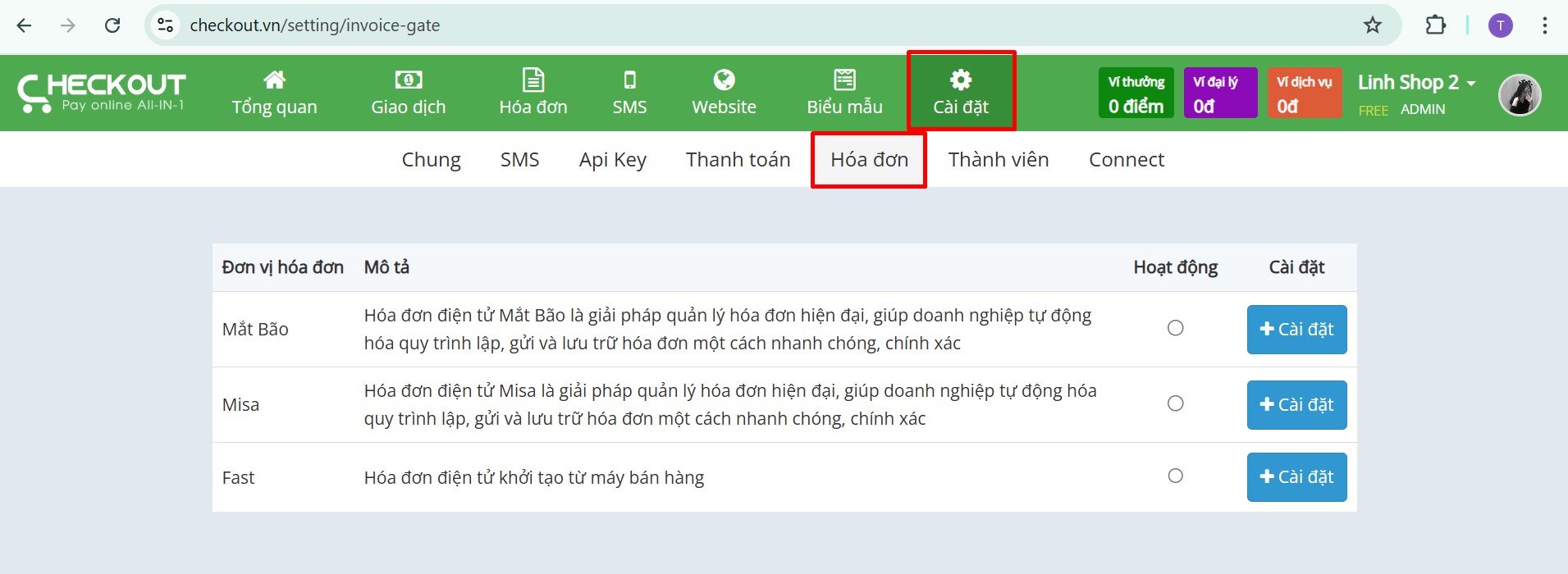This screenshot has height=574, width=1568.
Task: Switch to Thành viên tab
Action: [x=999, y=160]
